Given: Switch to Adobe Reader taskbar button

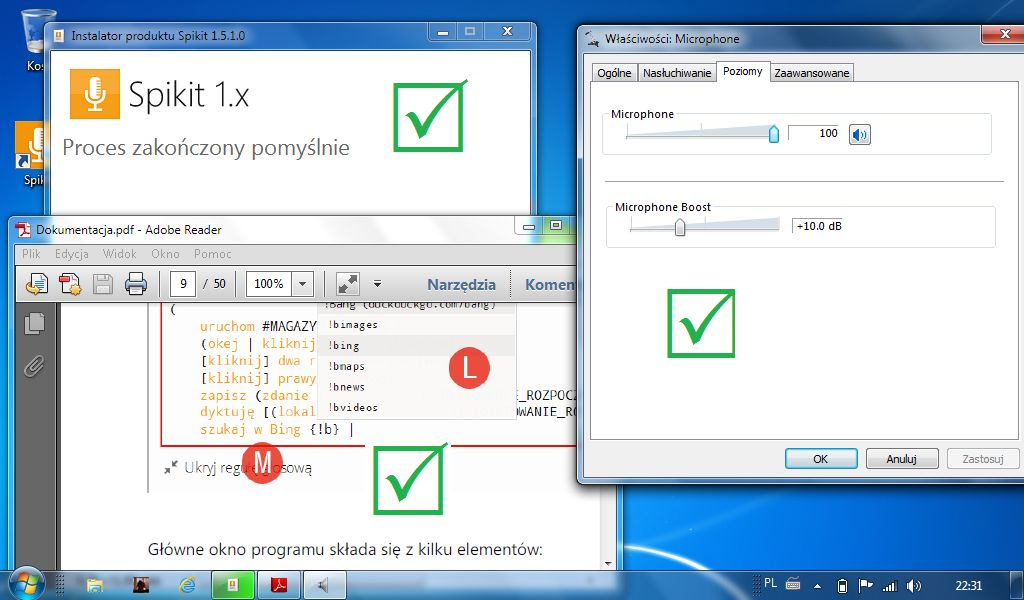Looking at the screenshot, I should pyautogui.click(x=279, y=584).
